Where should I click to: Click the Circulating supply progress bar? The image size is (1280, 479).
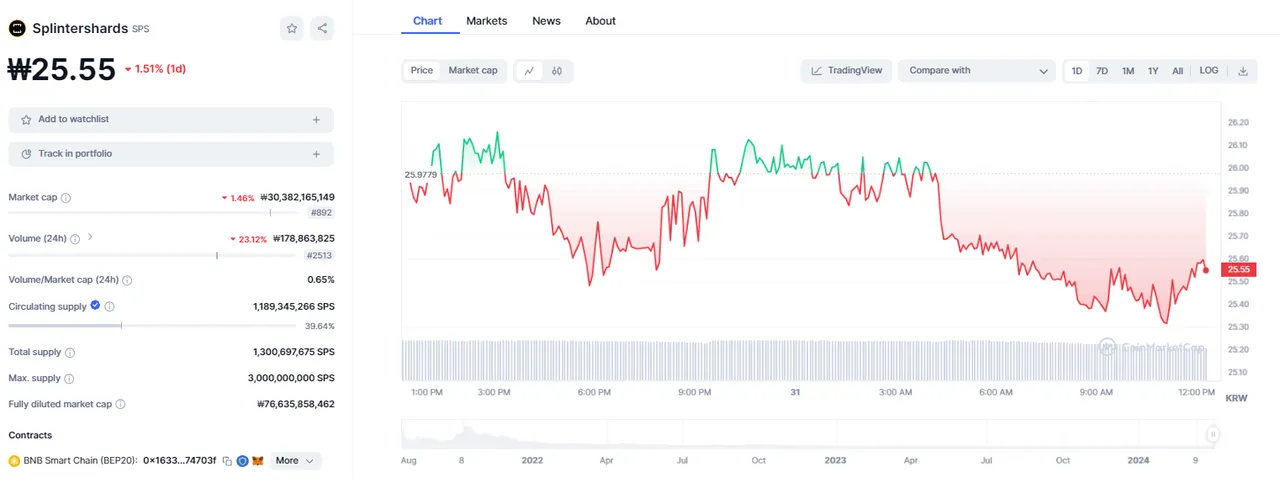[x=154, y=325]
